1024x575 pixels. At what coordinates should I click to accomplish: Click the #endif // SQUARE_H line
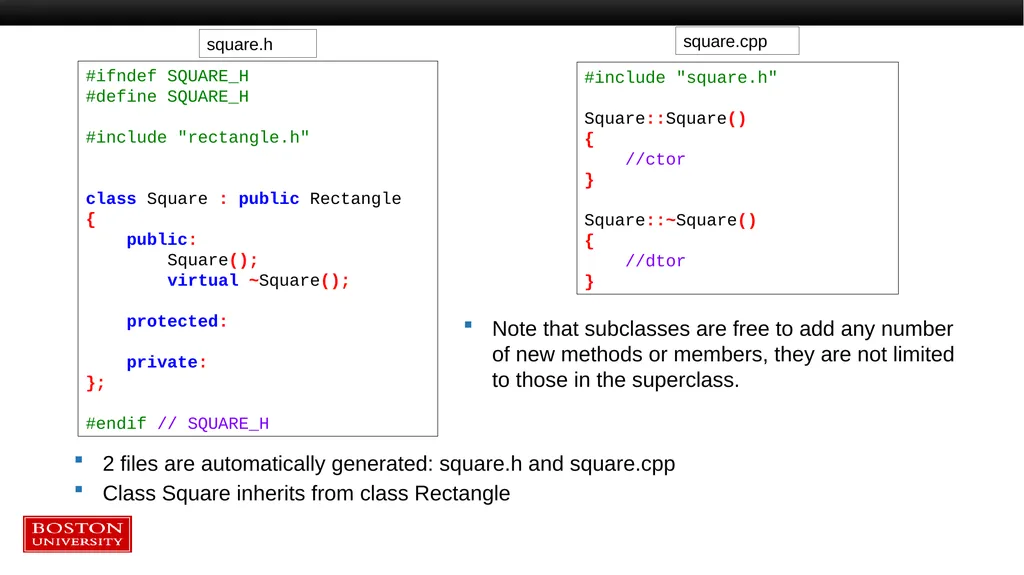click(x=177, y=423)
